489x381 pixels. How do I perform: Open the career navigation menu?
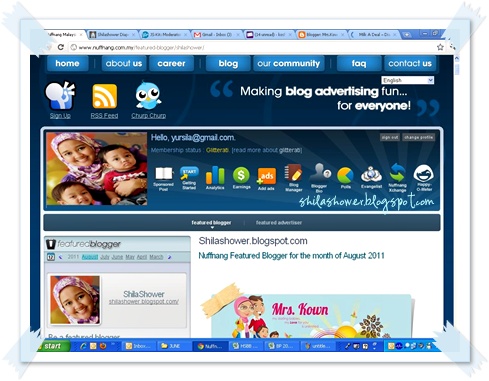171,63
